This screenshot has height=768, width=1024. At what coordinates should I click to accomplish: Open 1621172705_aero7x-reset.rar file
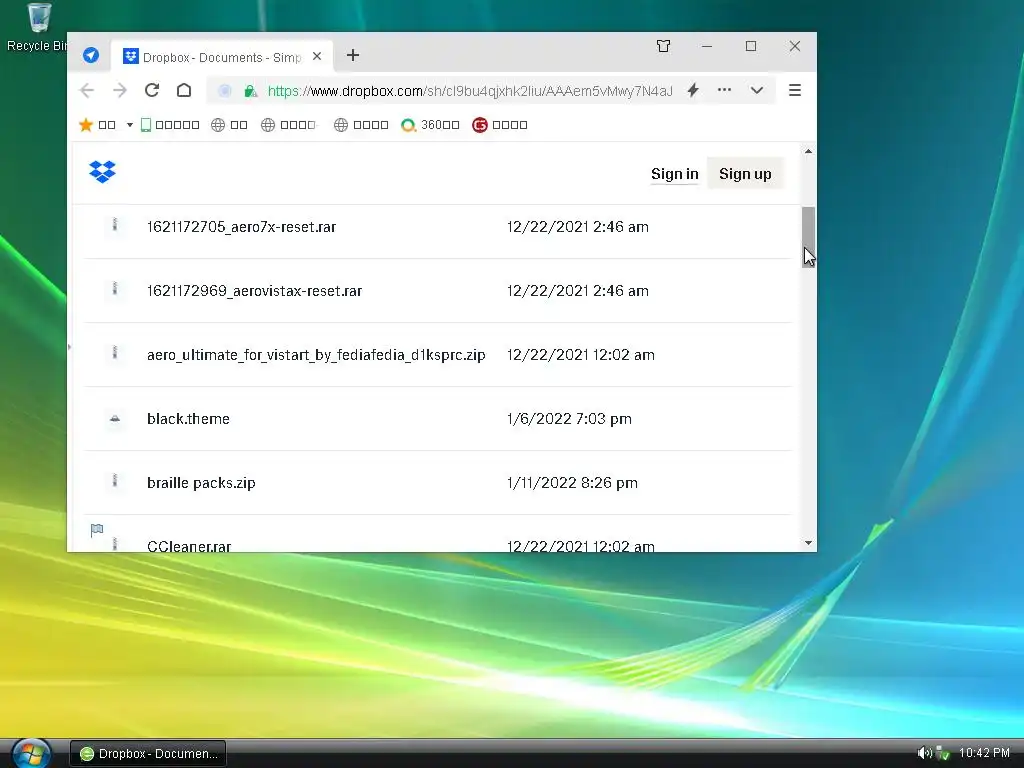point(242,227)
